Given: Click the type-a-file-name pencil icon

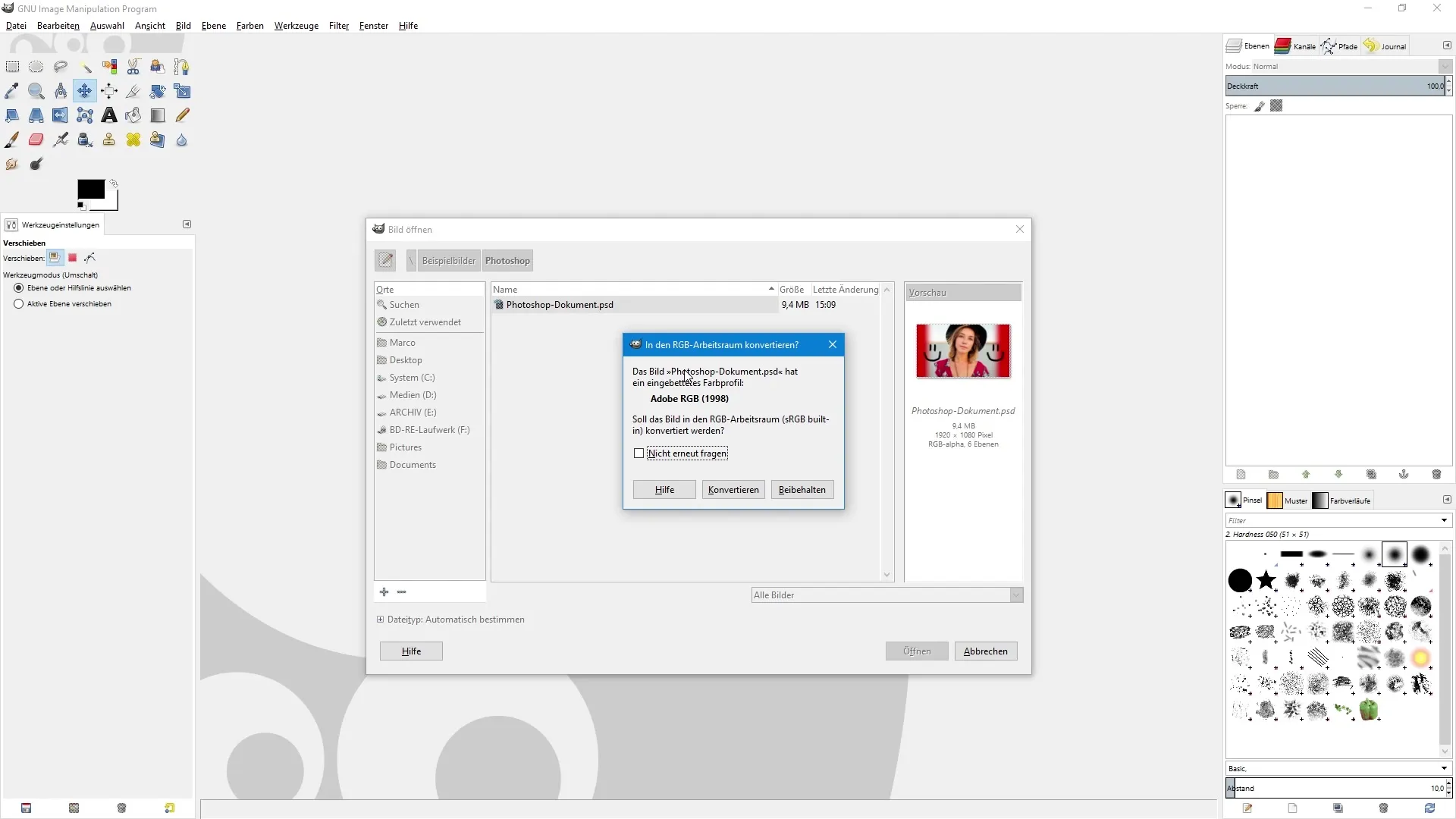Looking at the screenshot, I should pyautogui.click(x=385, y=260).
